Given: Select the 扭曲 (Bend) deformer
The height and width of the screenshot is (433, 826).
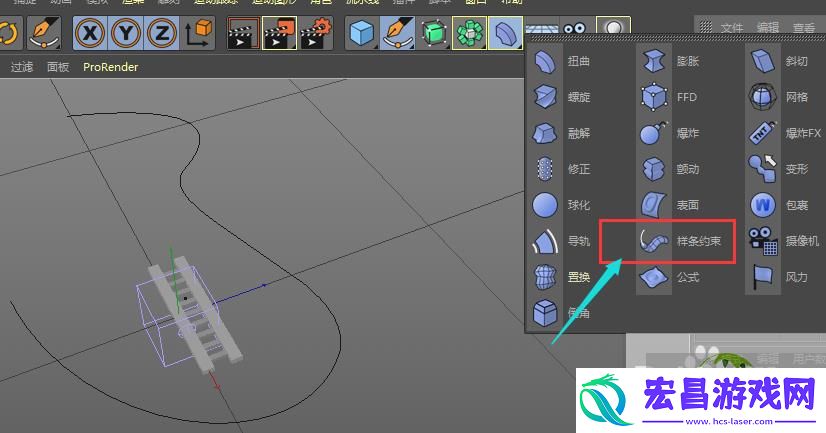Looking at the screenshot, I should (x=561, y=61).
